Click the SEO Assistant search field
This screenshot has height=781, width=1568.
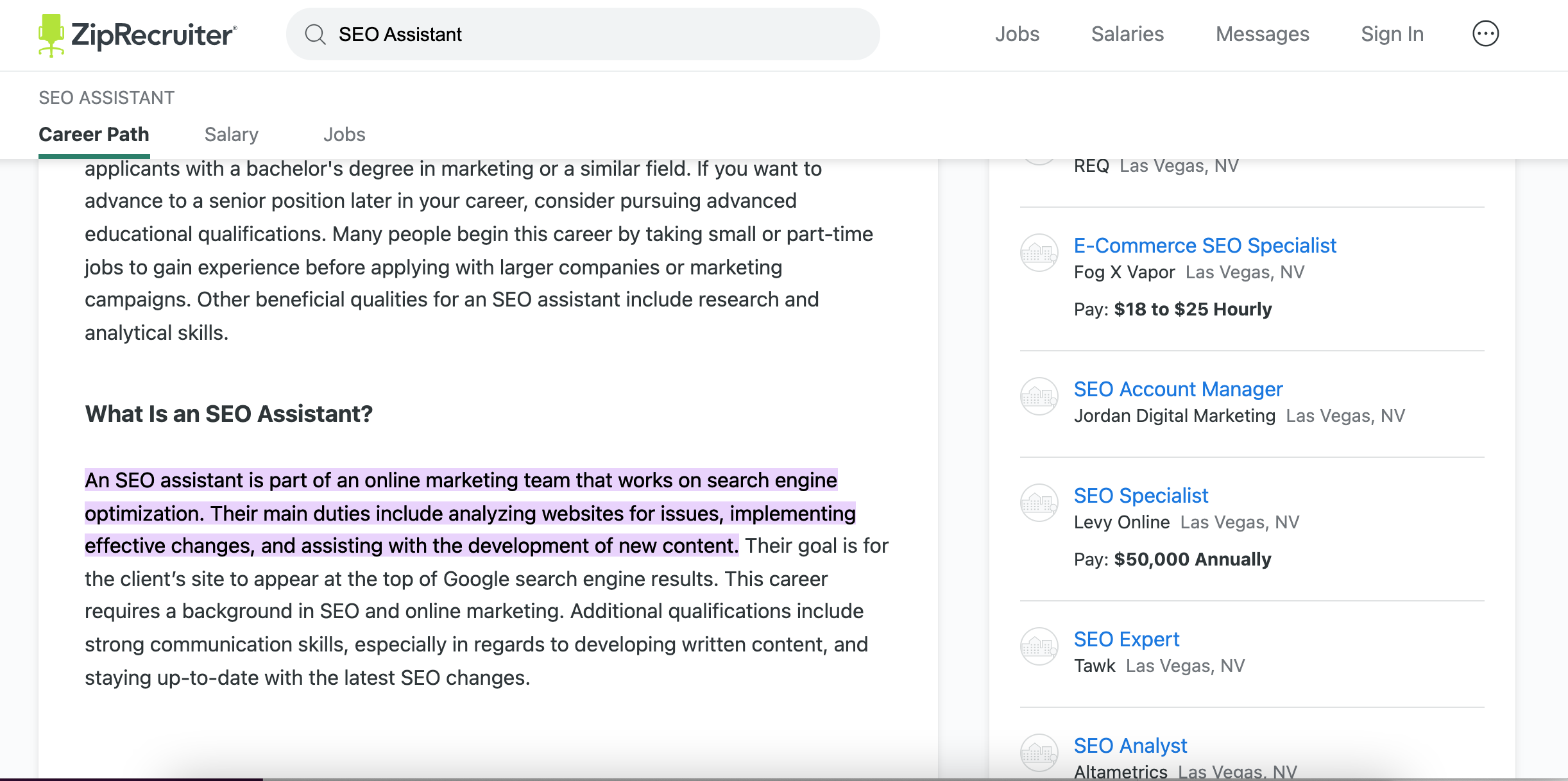pos(597,34)
